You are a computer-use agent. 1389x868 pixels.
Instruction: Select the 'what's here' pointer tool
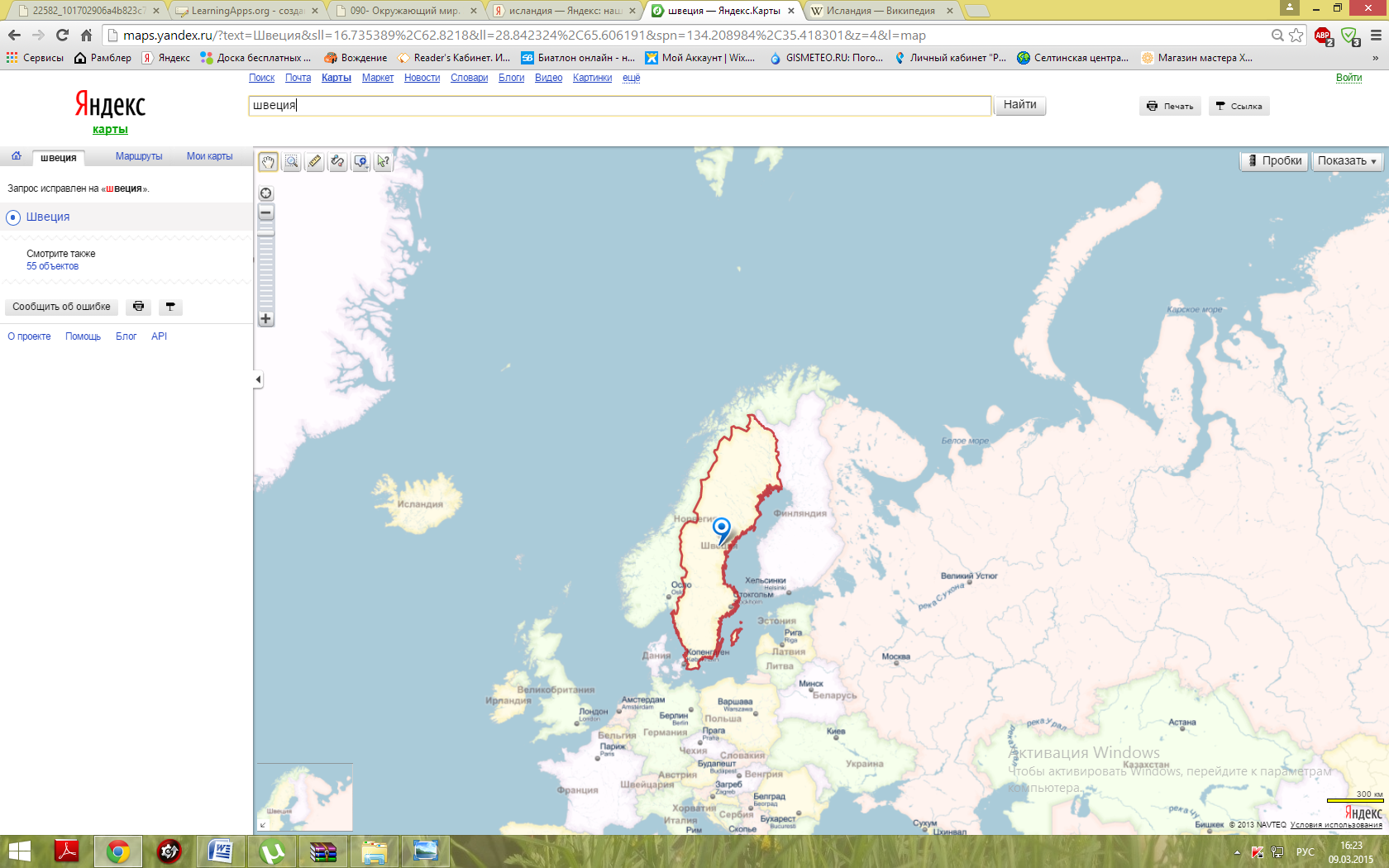click(383, 161)
